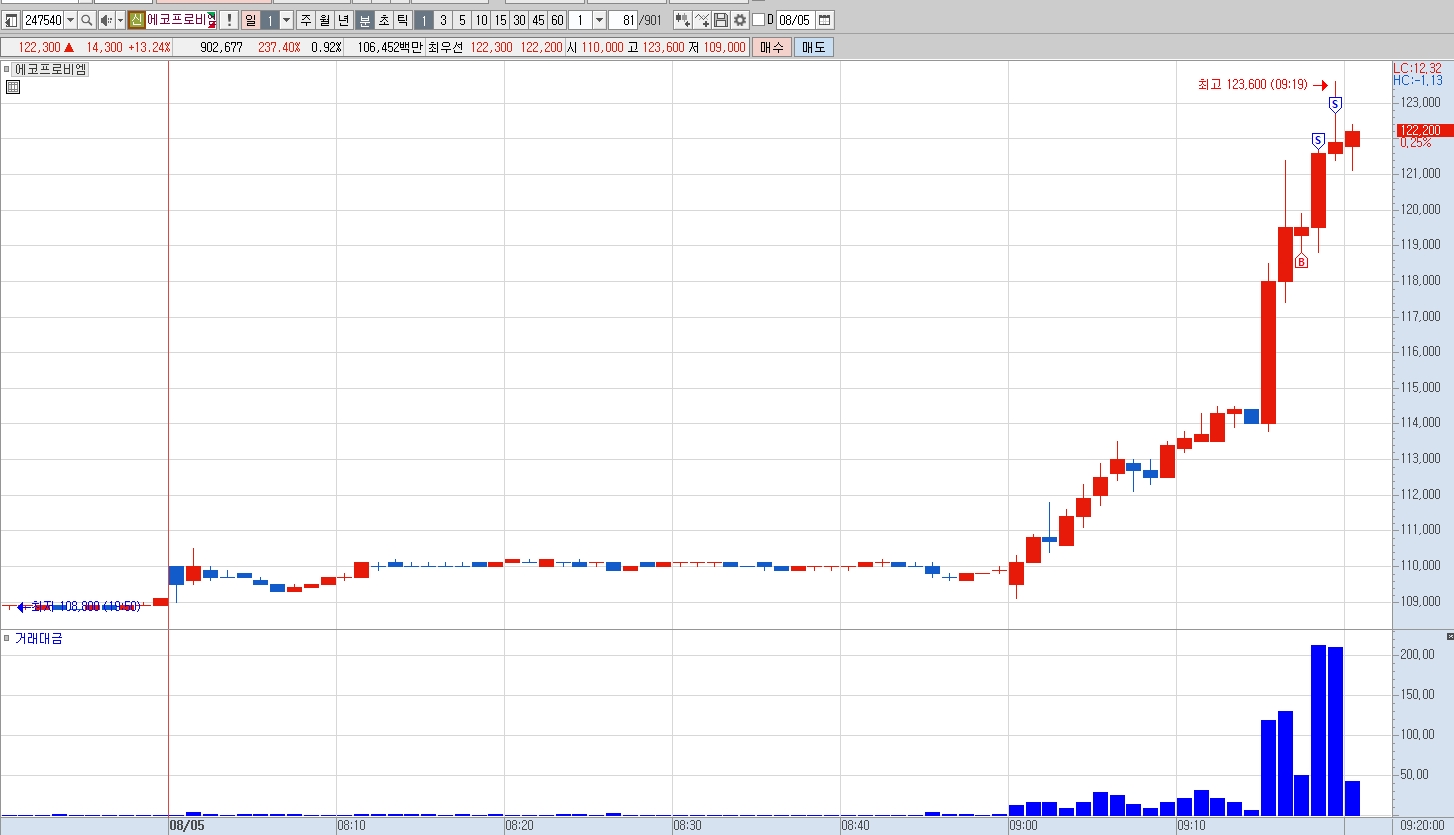This screenshot has width=1454, height=835.
Task: Click the data table grid icon under 에코프로비엠
Action: [13, 87]
